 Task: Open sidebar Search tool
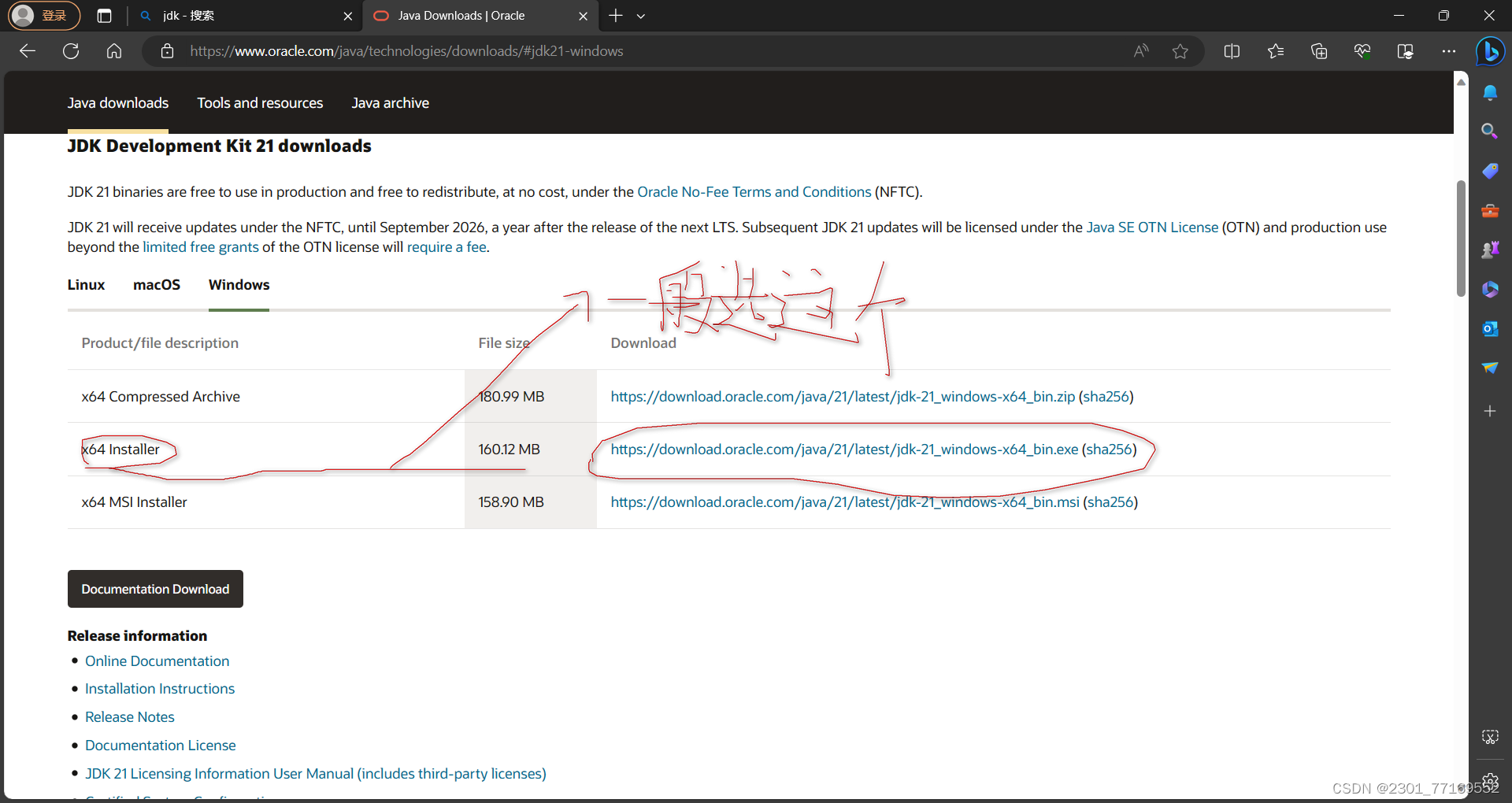(1490, 131)
